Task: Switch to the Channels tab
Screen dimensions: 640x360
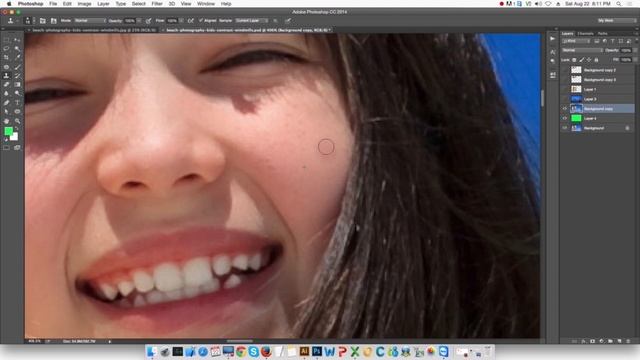Action: pyautogui.click(x=585, y=33)
